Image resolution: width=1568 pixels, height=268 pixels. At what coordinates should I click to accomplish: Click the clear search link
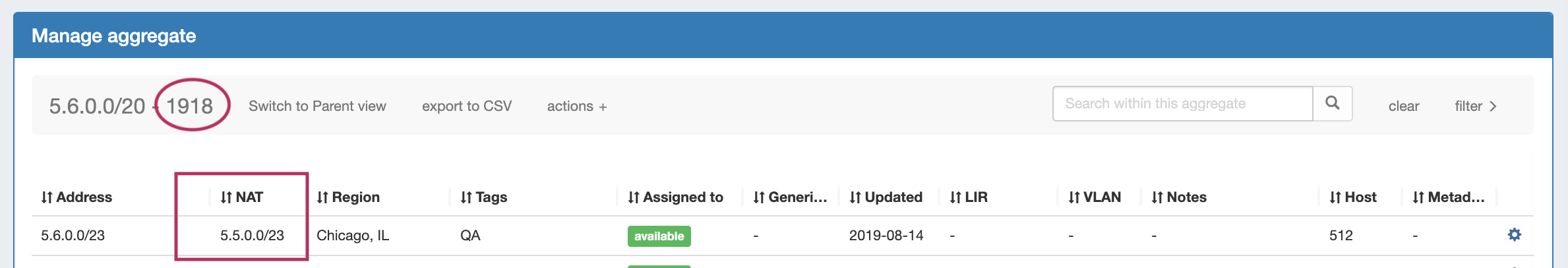(x=1404, y=106)
